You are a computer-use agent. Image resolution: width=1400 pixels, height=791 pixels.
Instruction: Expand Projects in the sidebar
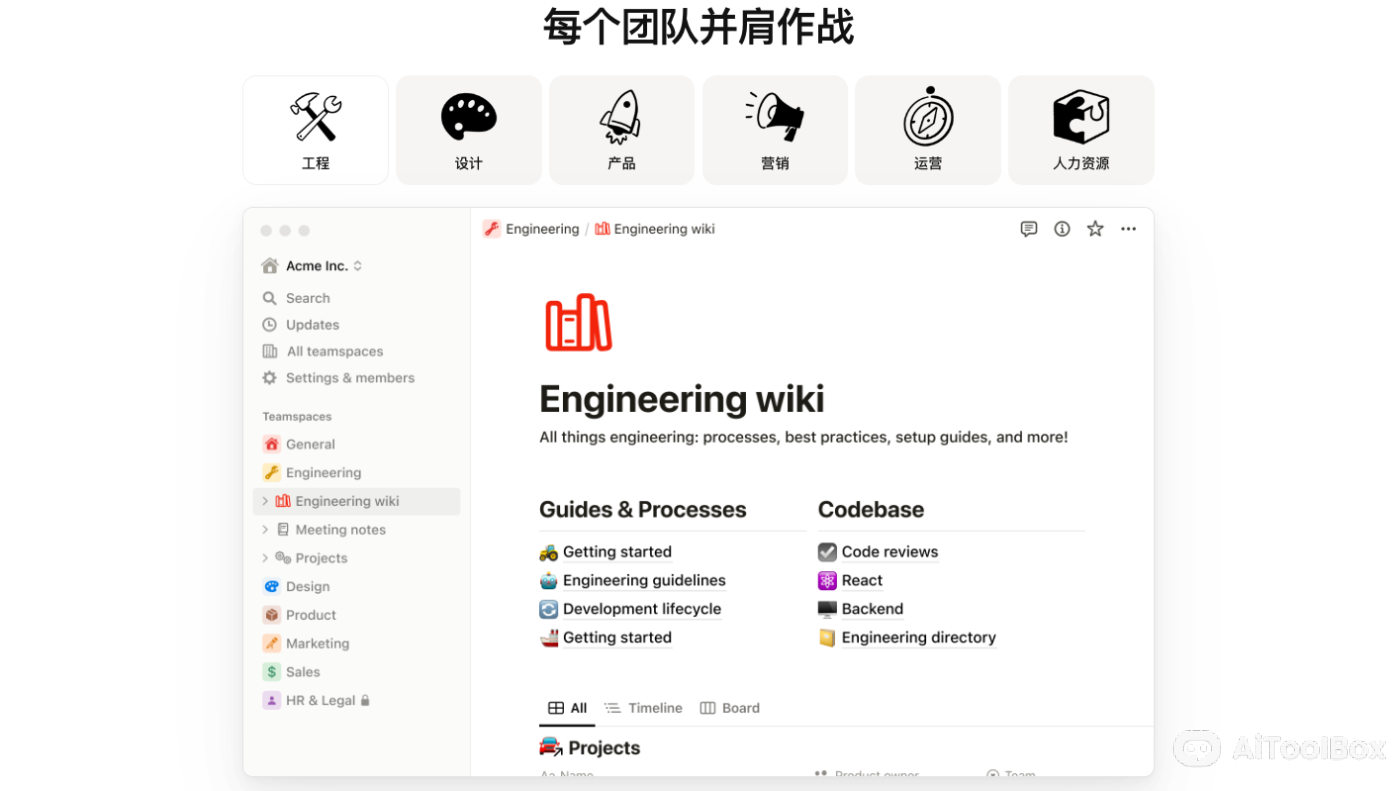point(264,557)
